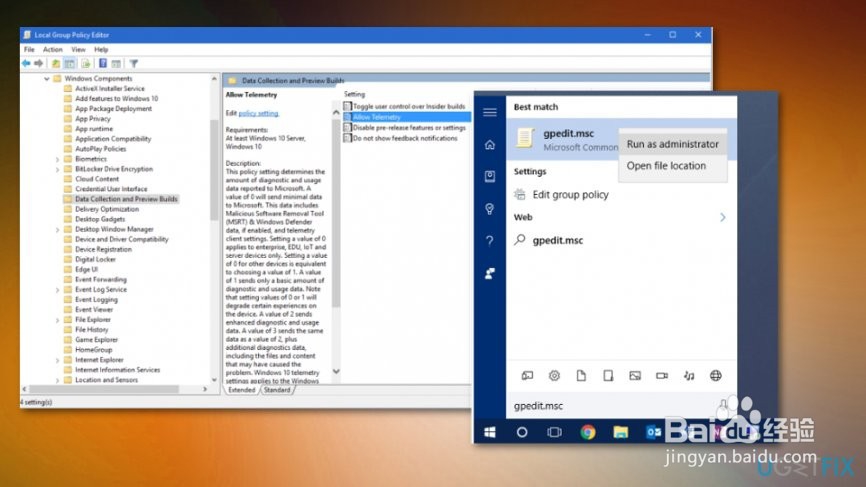Choose Open file location from context menu
The width and height of the screenshot is (866, 487).
[673, 166]
